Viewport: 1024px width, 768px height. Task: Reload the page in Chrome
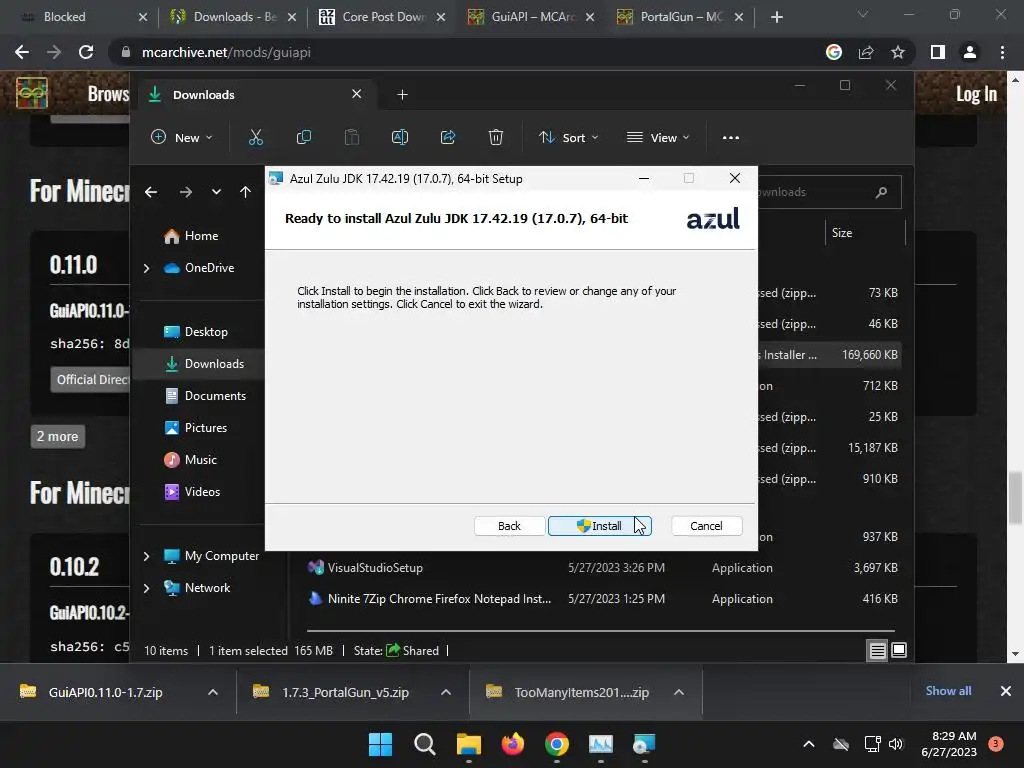(86, 52)
